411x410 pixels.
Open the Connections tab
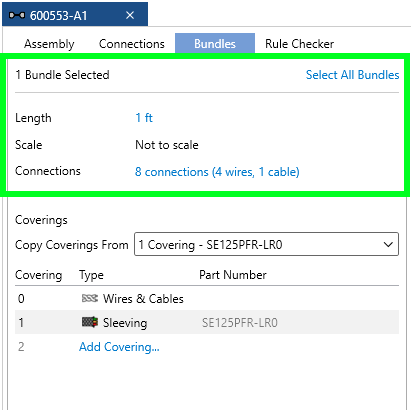[x=132, y=44]
